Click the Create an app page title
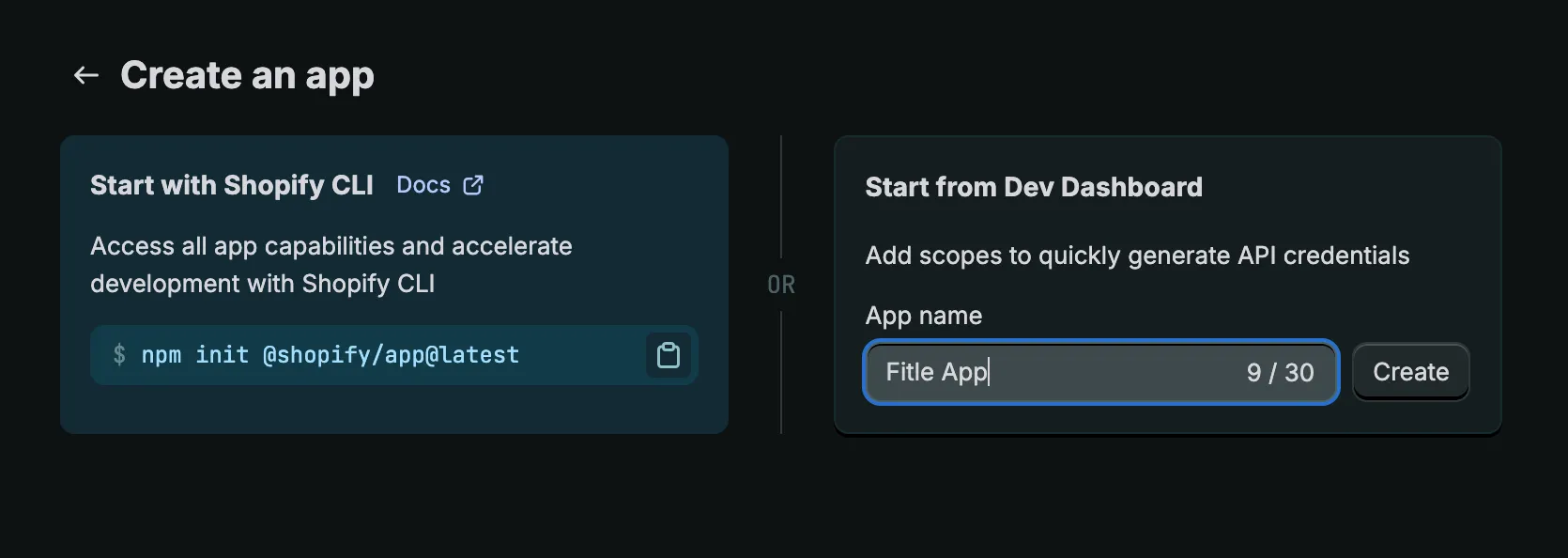 point(248,76)
